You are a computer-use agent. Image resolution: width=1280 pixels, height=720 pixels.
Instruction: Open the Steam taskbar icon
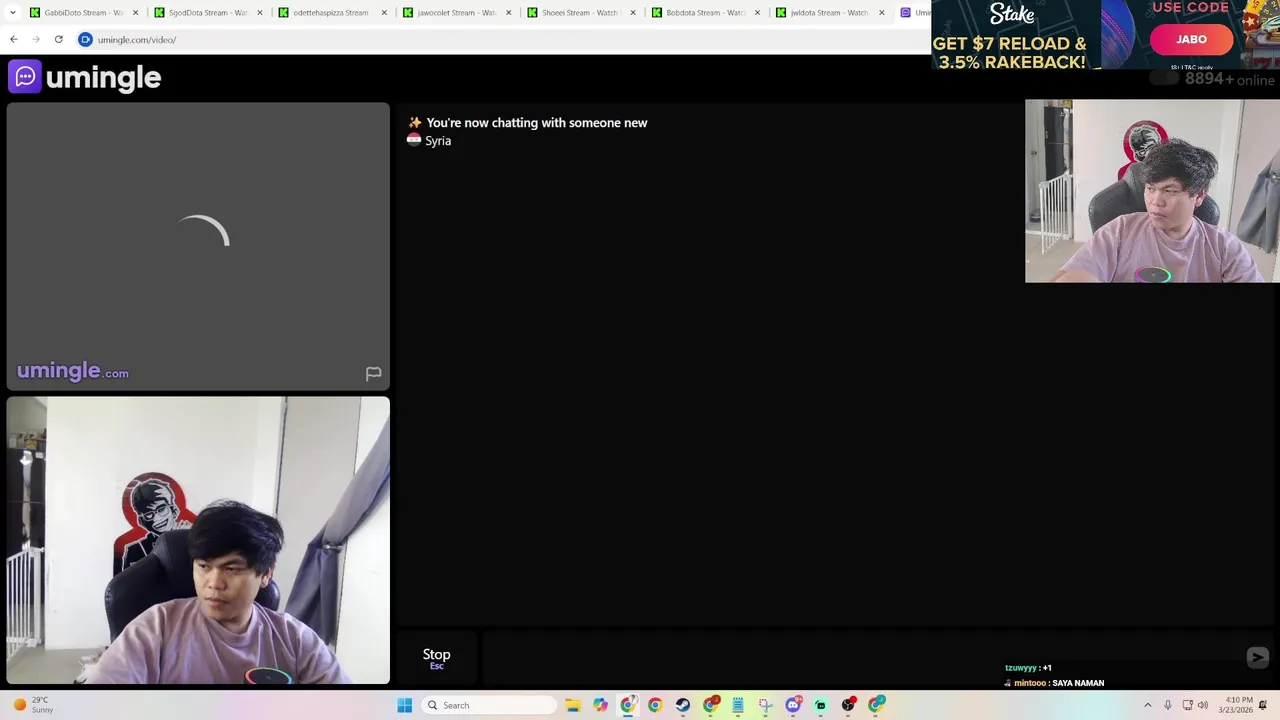tap(682, 705)
